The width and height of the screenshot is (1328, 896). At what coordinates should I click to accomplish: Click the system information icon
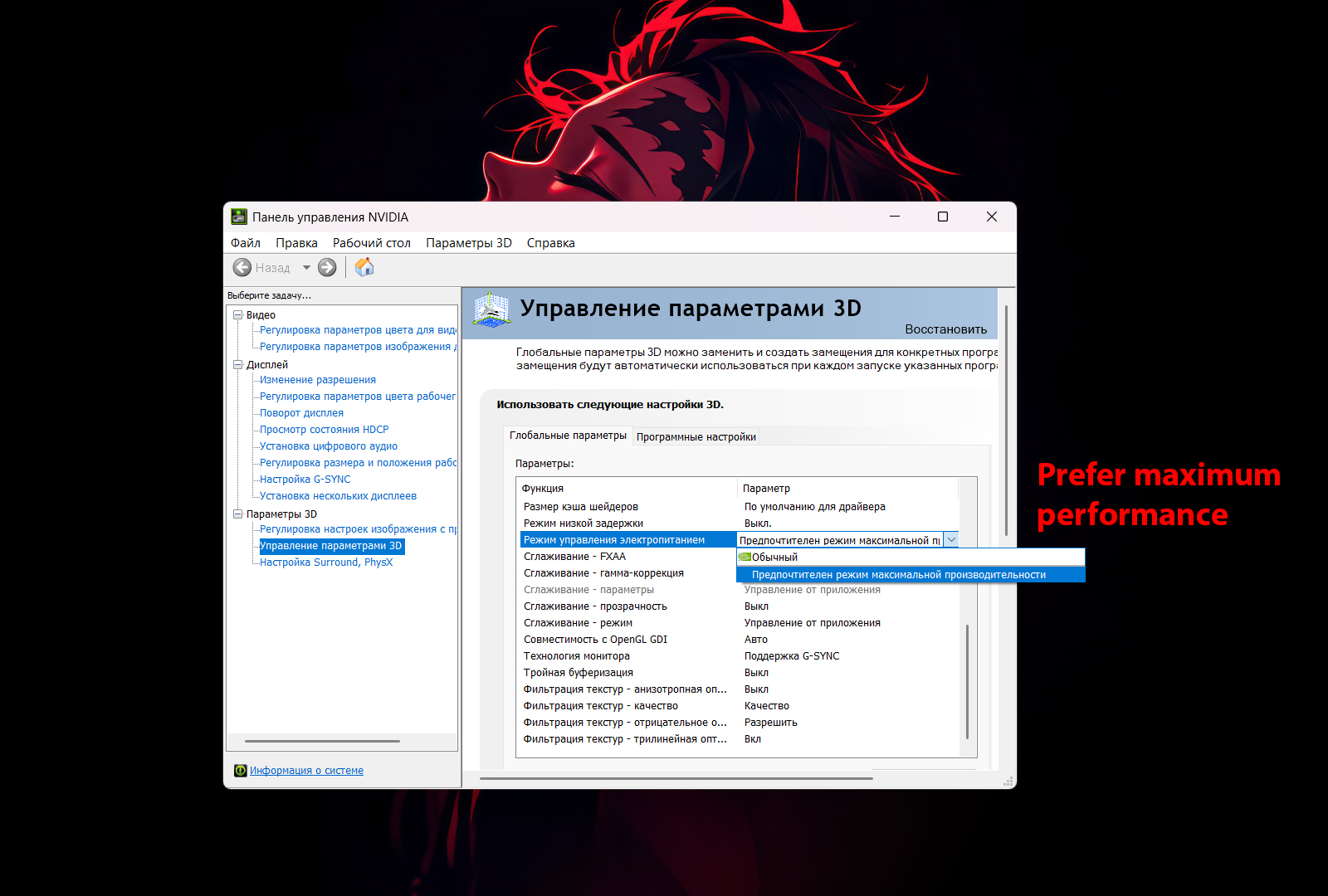241,771
